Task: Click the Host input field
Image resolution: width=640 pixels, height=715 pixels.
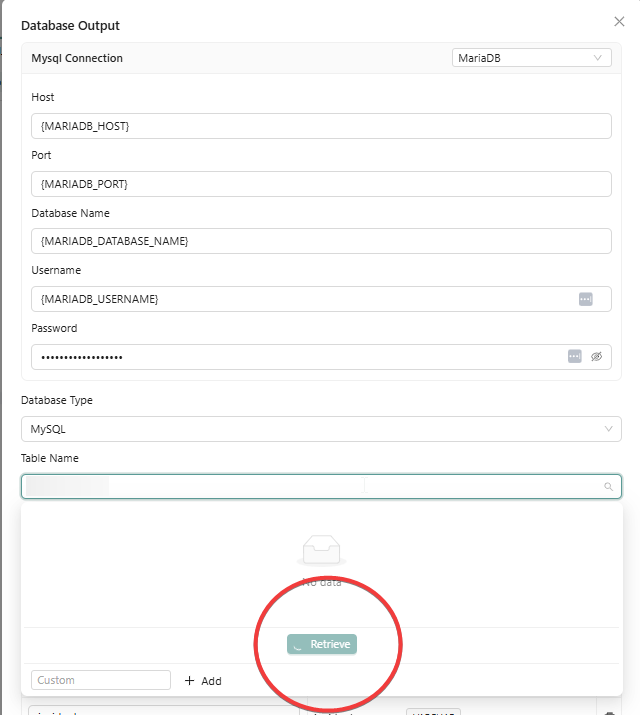Action: (x=321, y=126)
